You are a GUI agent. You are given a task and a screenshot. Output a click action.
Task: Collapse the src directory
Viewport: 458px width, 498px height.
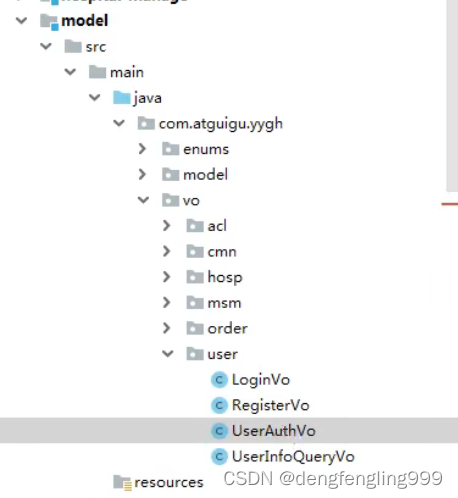(x=46, y=46)
